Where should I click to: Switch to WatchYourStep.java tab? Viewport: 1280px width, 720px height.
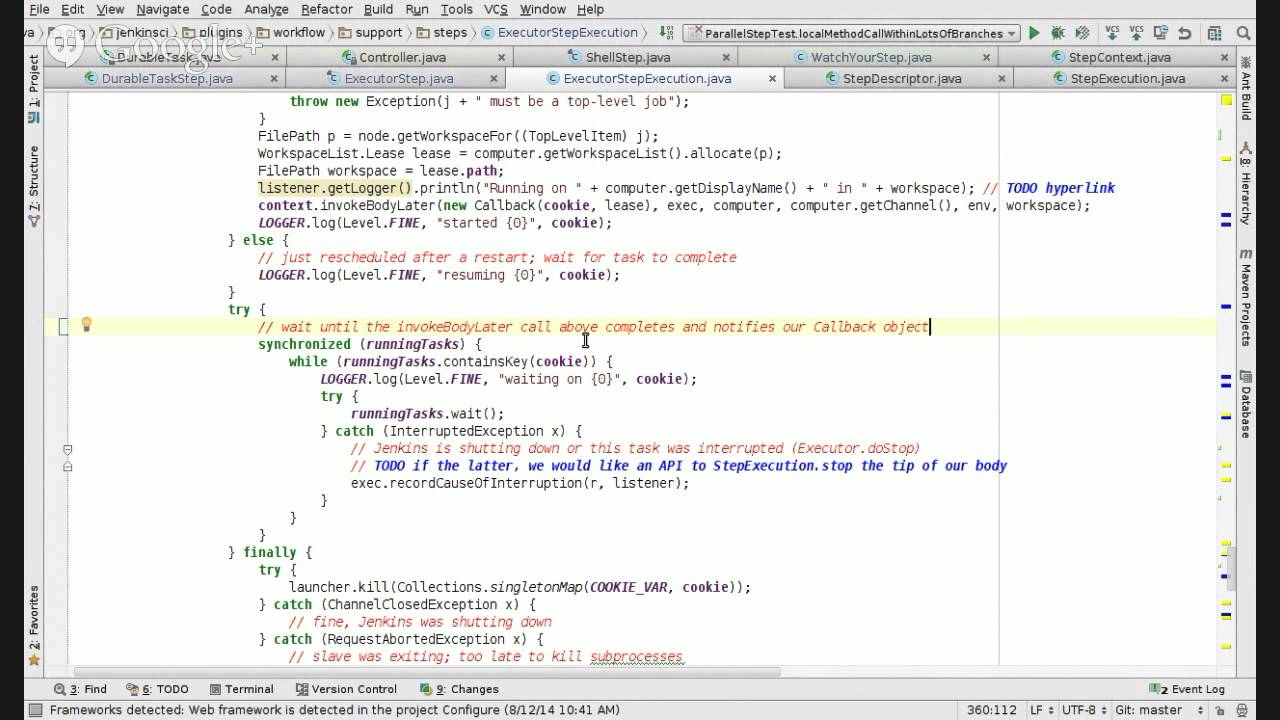coord(871,57)
